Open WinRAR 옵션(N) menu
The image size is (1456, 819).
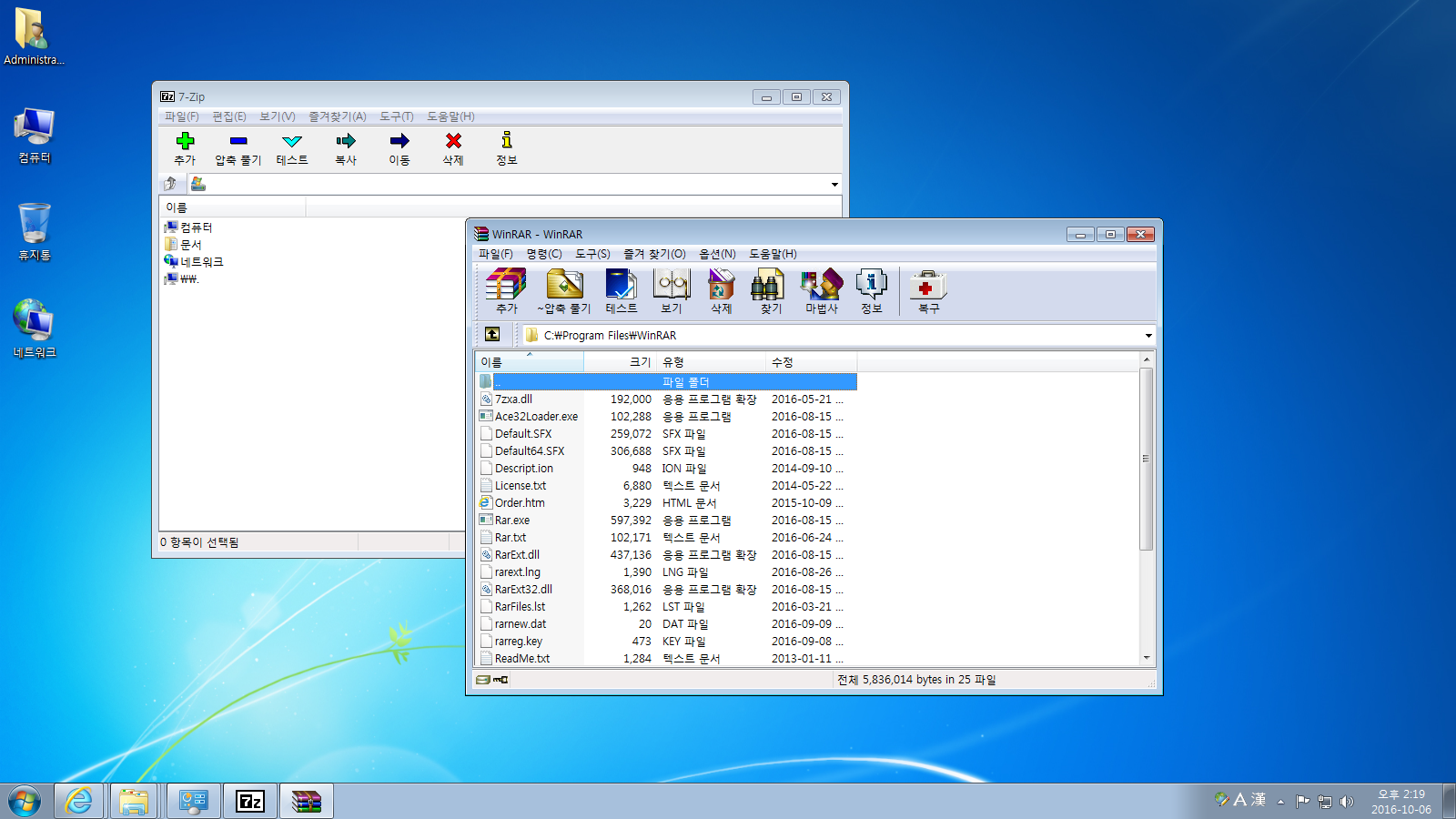(717, 254)
